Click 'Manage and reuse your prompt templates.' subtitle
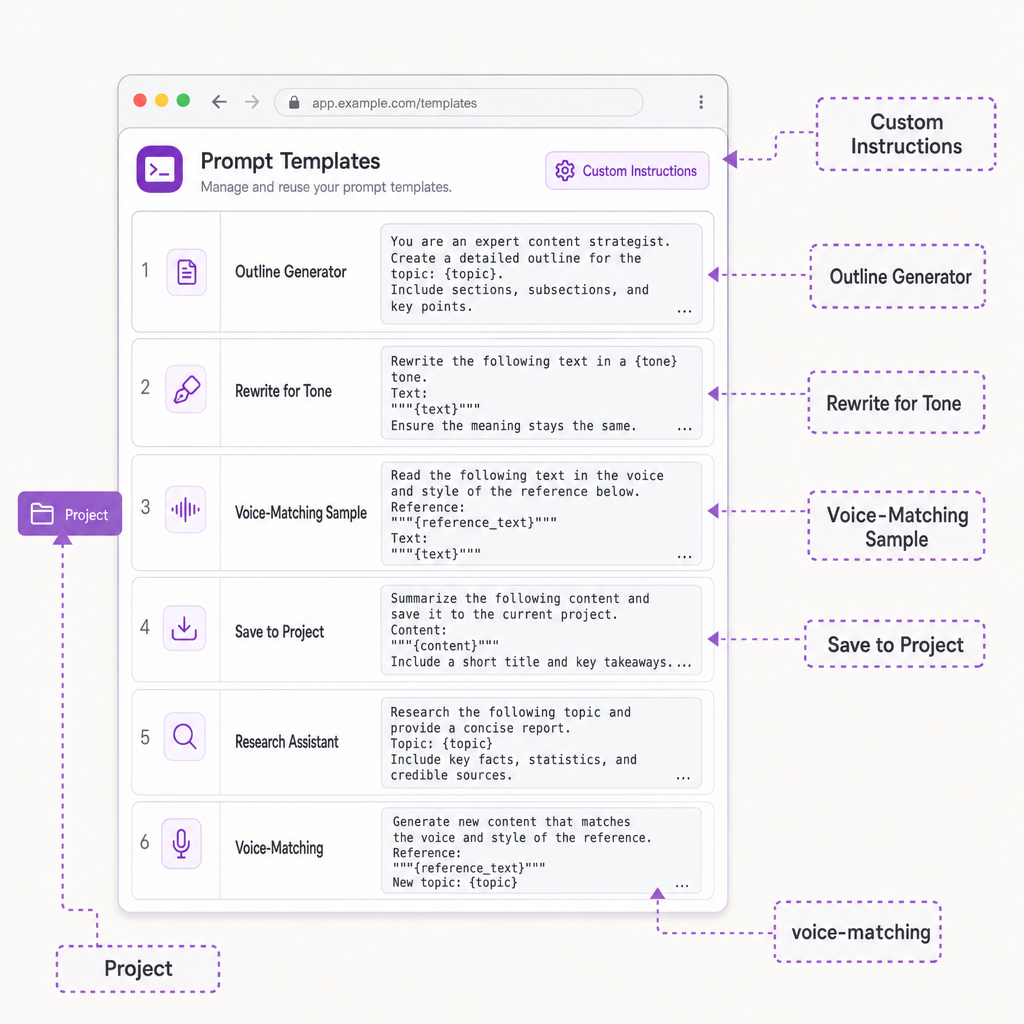Viewport: 1024px width, 1024px height. [x=326, y=187]
